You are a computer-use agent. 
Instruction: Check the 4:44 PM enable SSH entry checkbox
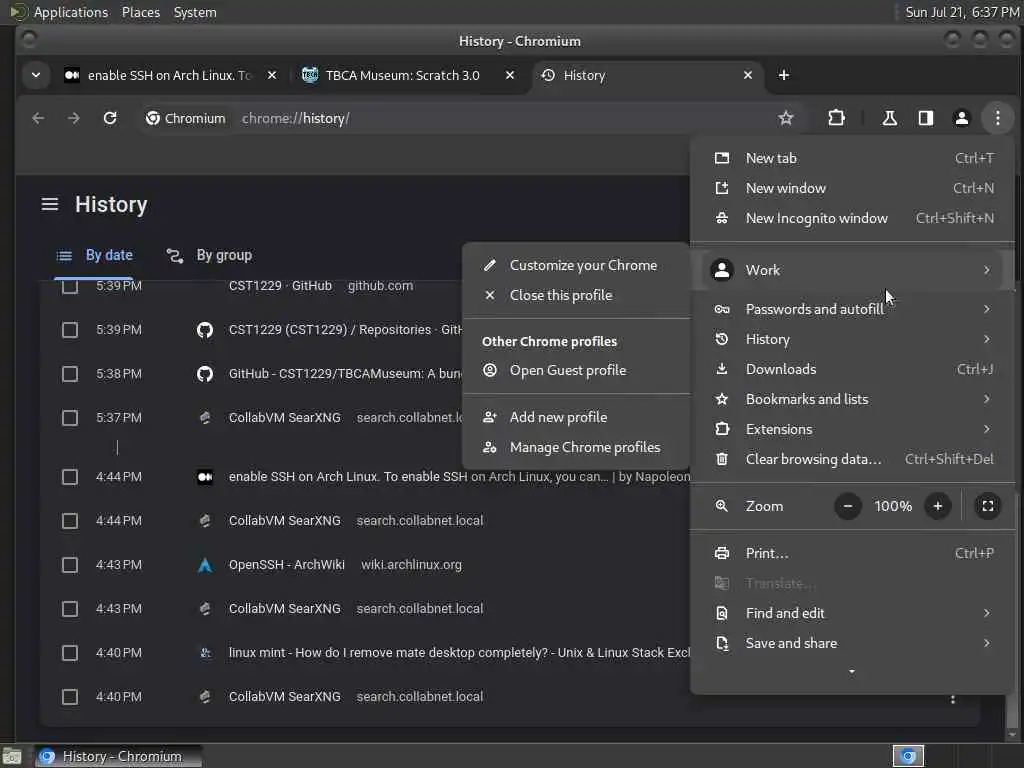pos(70,477)
